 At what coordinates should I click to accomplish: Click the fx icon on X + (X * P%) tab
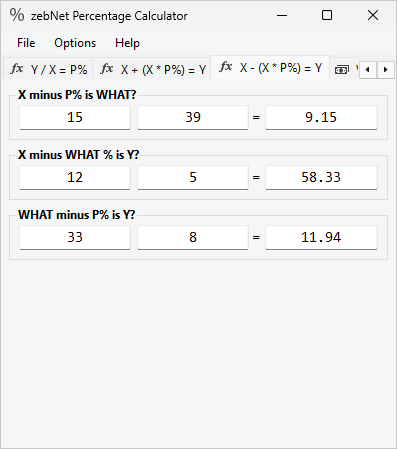107,69
